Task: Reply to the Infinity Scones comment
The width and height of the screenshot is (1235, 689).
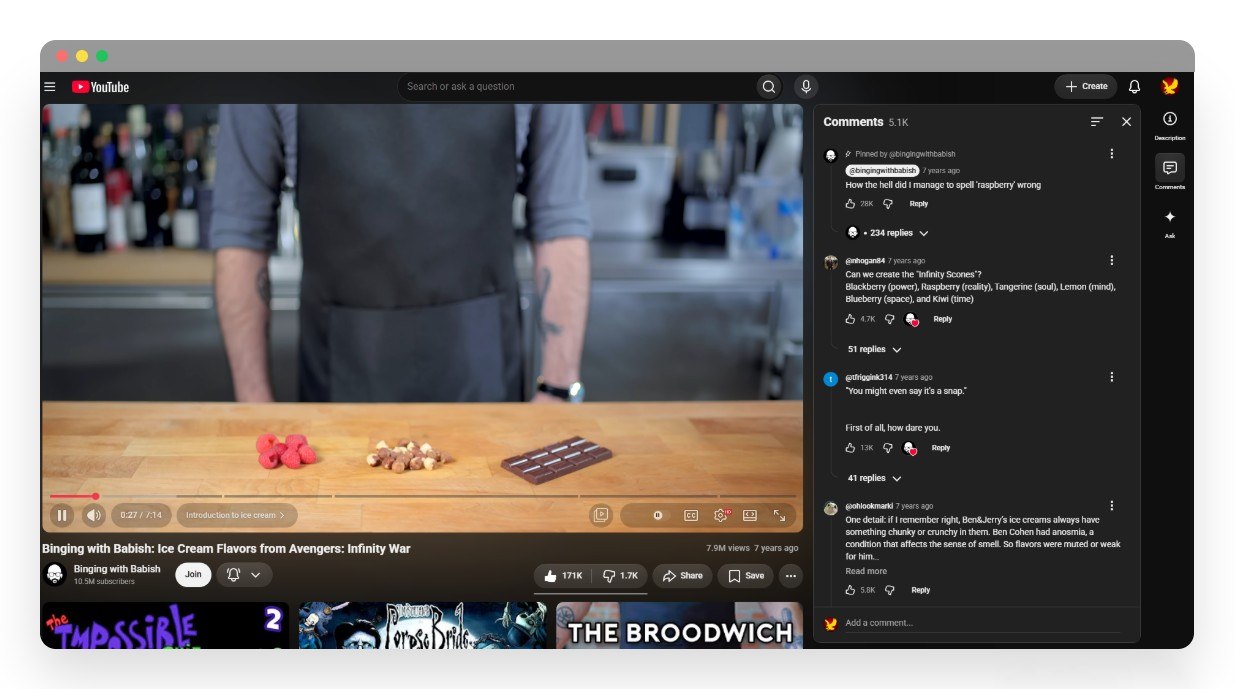Action: (x=943, y=319)
